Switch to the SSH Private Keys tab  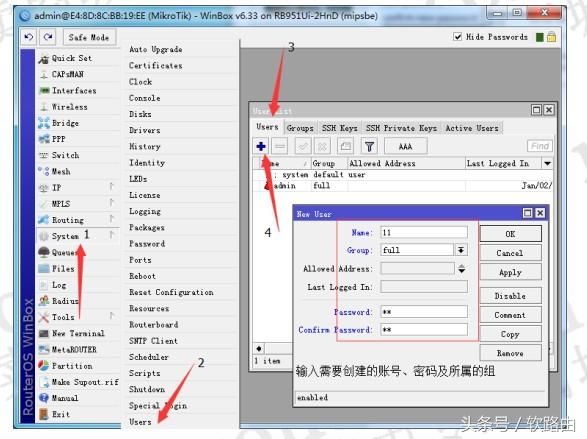[401, 128]
